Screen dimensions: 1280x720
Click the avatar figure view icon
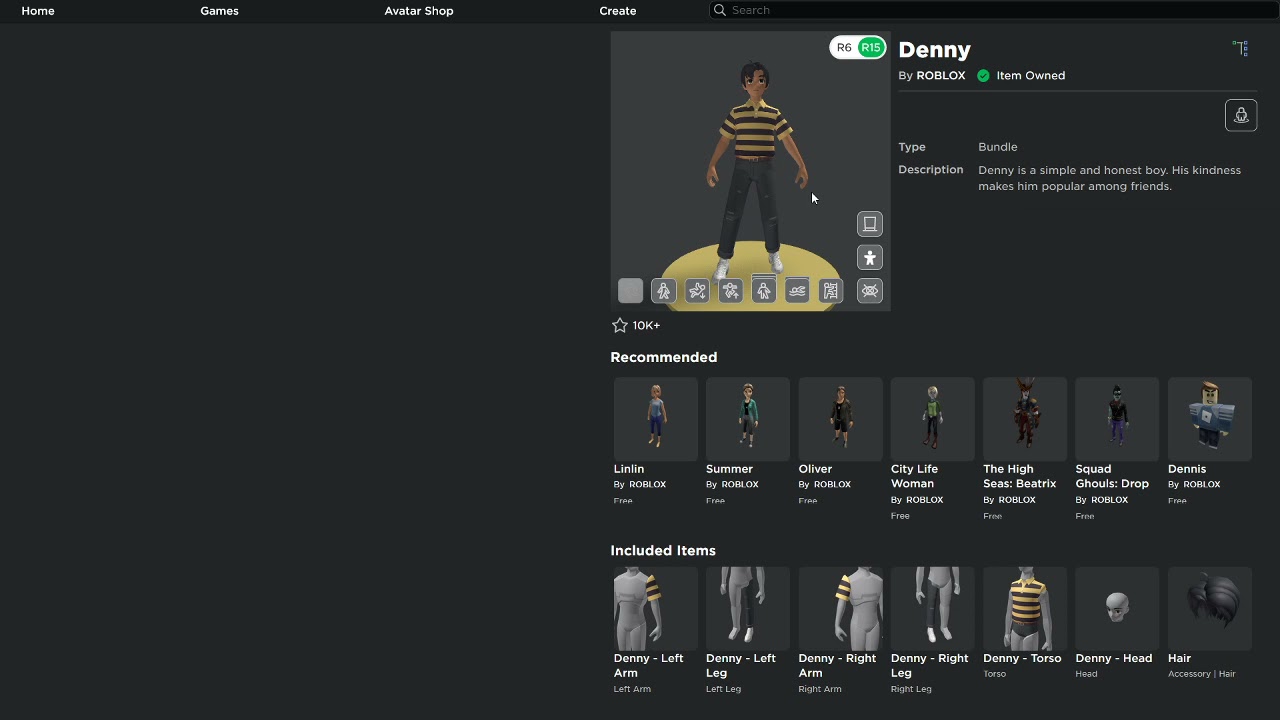pos(870,258)
